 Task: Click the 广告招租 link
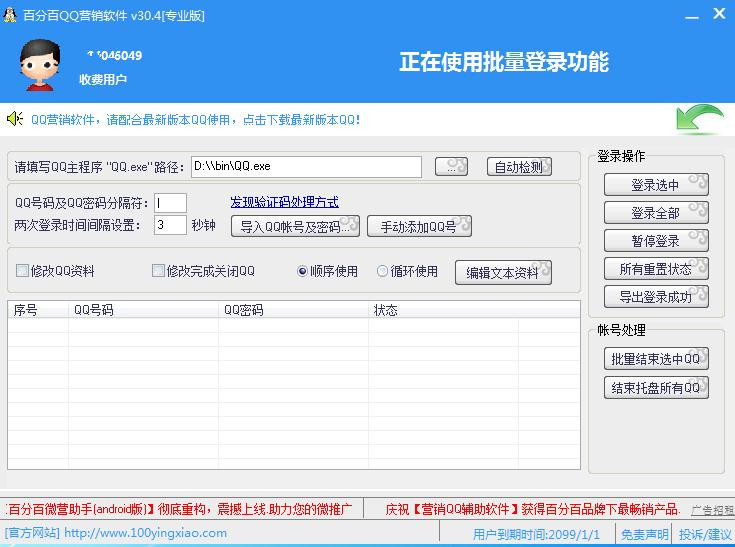point(712,510)
